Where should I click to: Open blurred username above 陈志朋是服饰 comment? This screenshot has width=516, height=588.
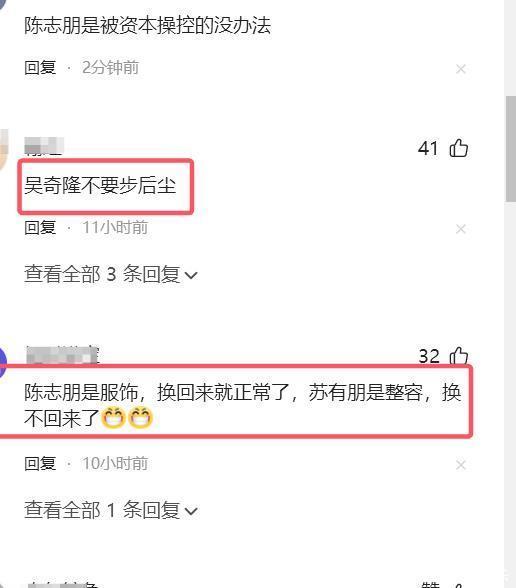[x=63, y=355]
